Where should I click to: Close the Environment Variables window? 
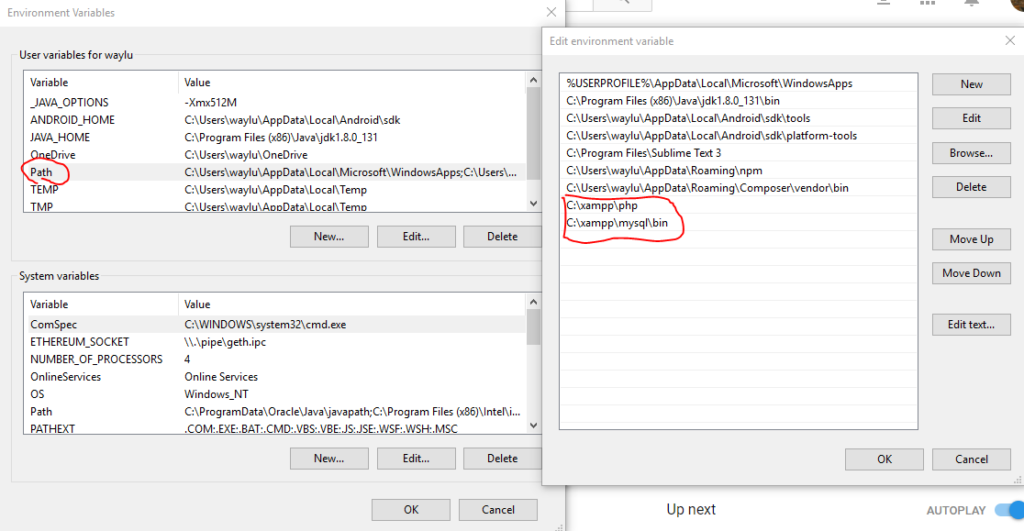551,12
